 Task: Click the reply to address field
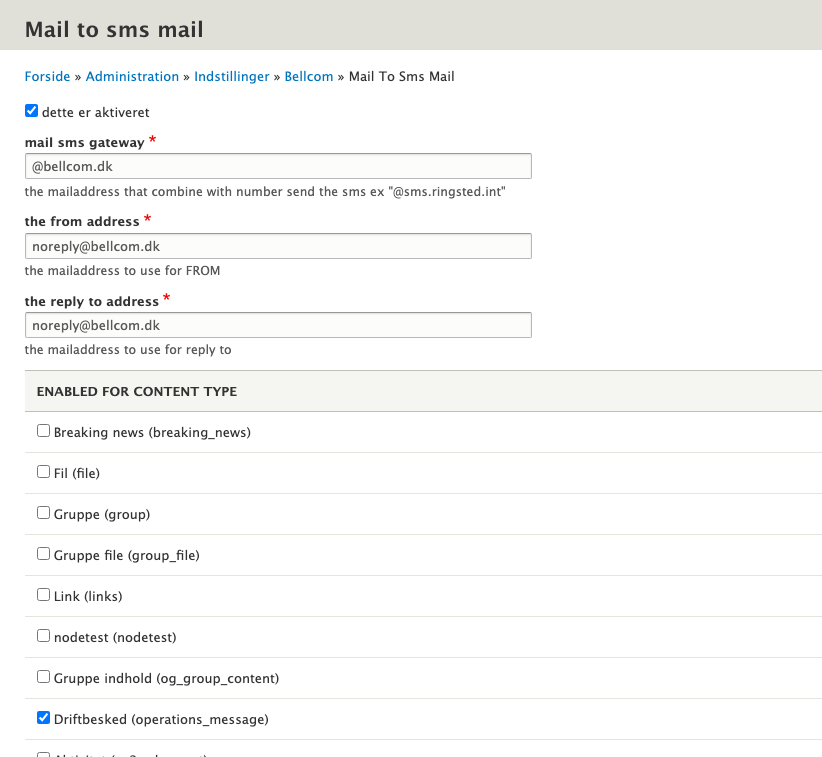click(278, 326)
